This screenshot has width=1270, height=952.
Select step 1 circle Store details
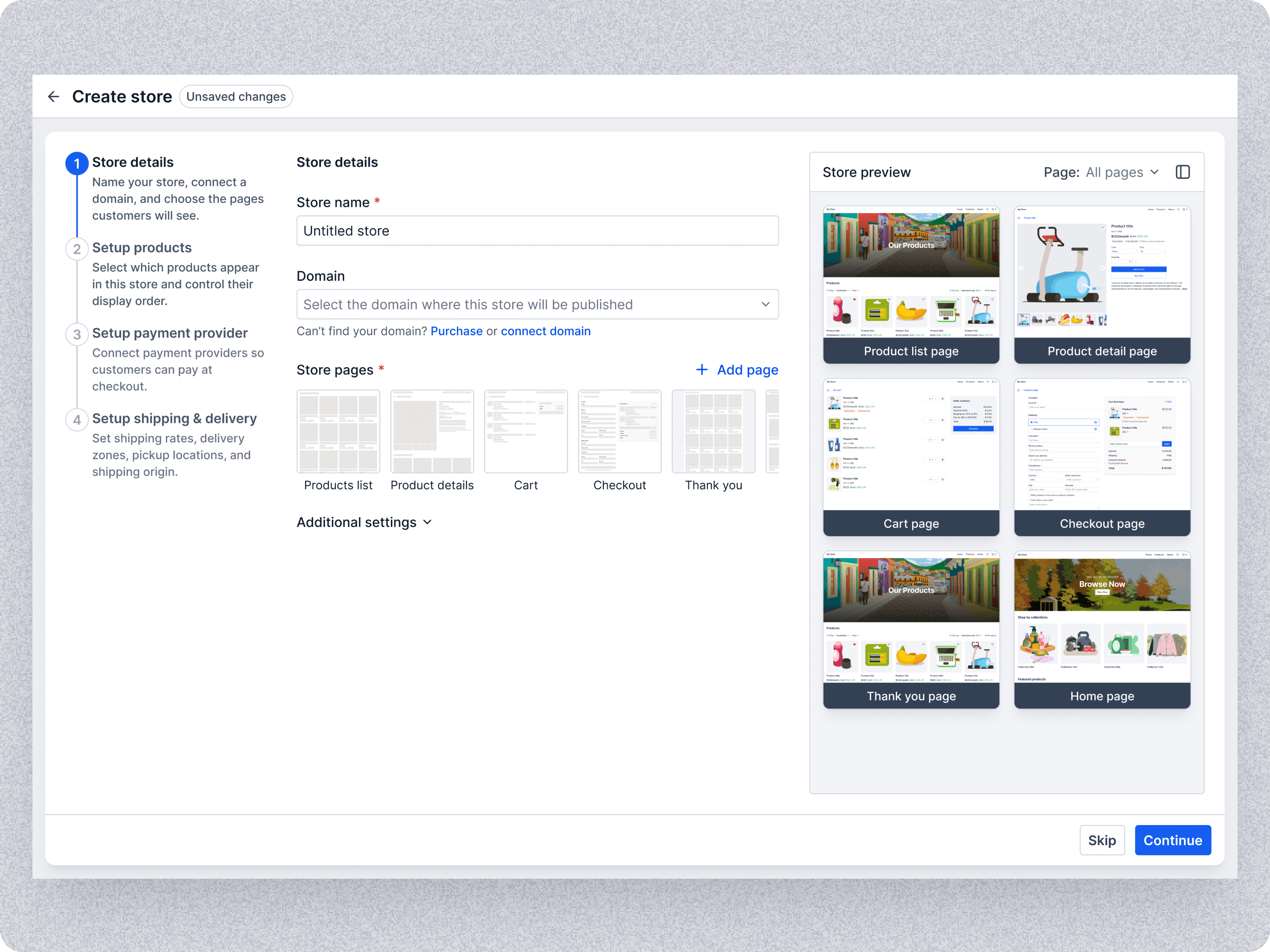click(x=77, y=164)
